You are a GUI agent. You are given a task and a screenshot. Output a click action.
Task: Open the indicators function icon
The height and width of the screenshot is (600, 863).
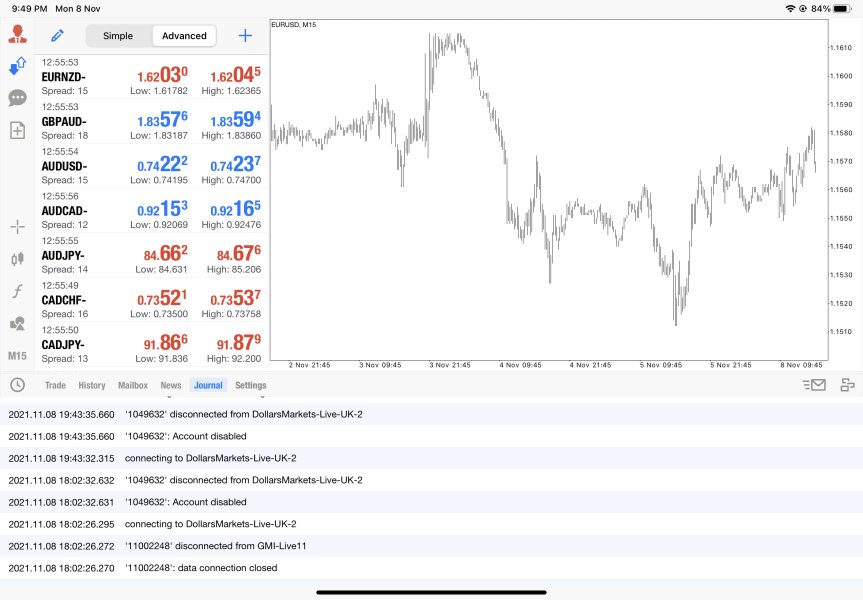click(18, 291)
